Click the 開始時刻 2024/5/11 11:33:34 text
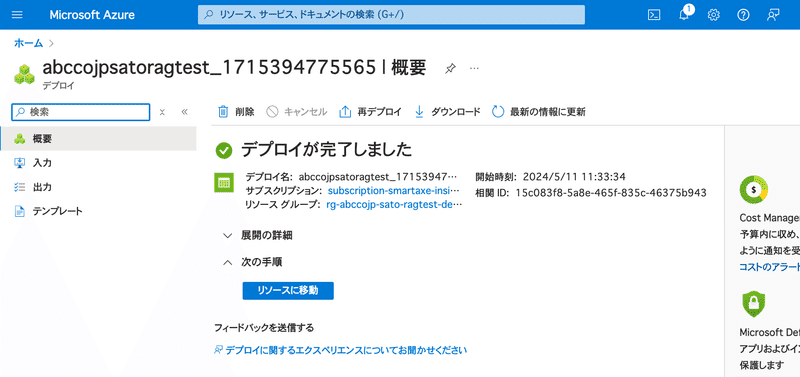 551,177
